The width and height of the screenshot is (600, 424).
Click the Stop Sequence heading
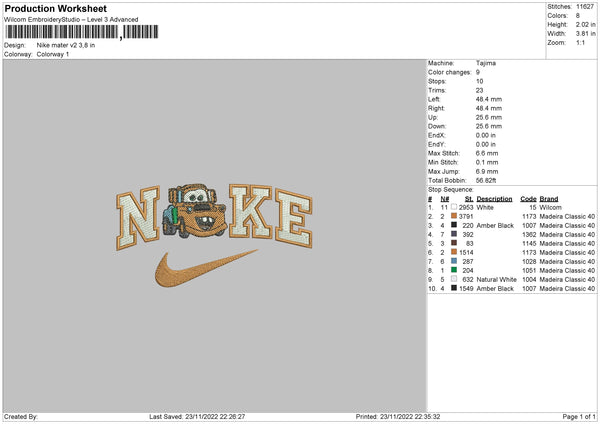pyautogui.click(x=451, y=189)
